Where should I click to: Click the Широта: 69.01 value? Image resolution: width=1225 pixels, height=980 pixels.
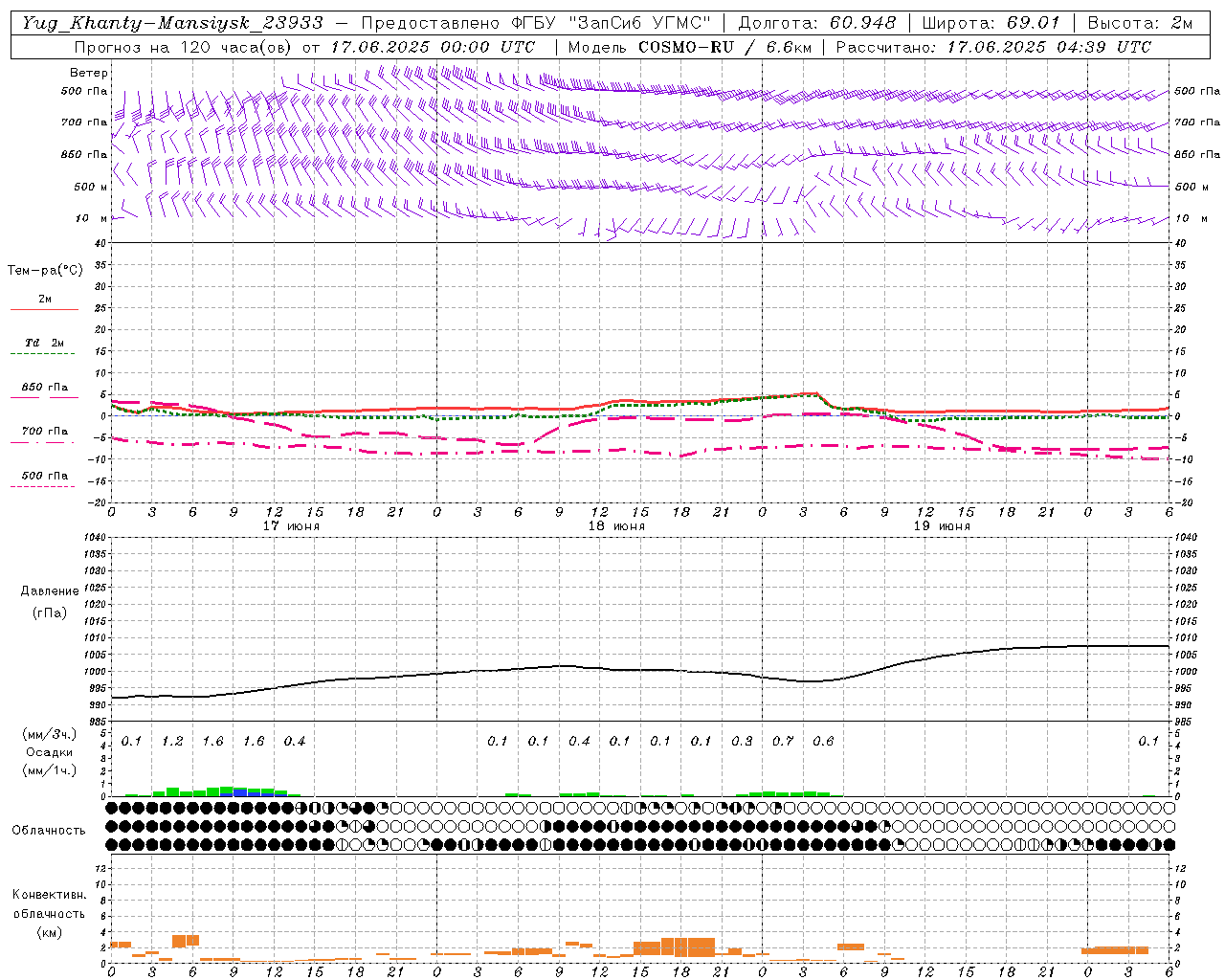(991, 22)
